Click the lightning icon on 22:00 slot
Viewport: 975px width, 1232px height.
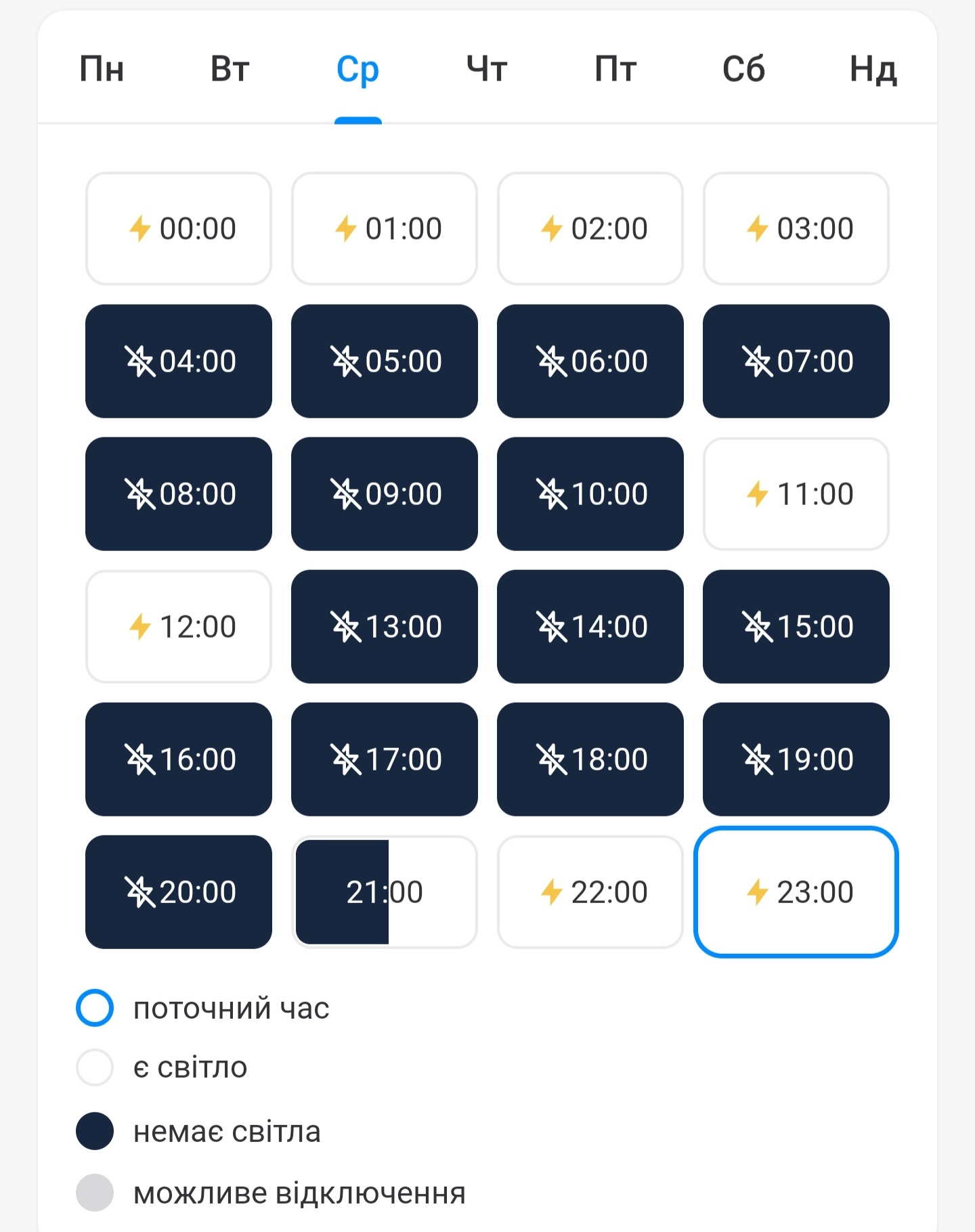[552, 892]
